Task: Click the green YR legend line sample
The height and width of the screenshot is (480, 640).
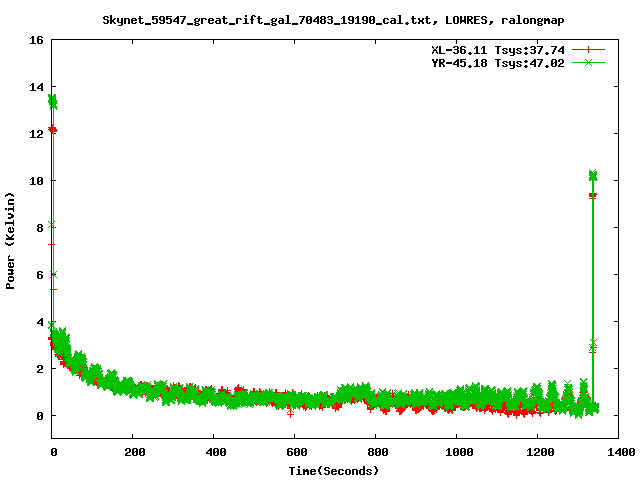Action: pos(588,62)
